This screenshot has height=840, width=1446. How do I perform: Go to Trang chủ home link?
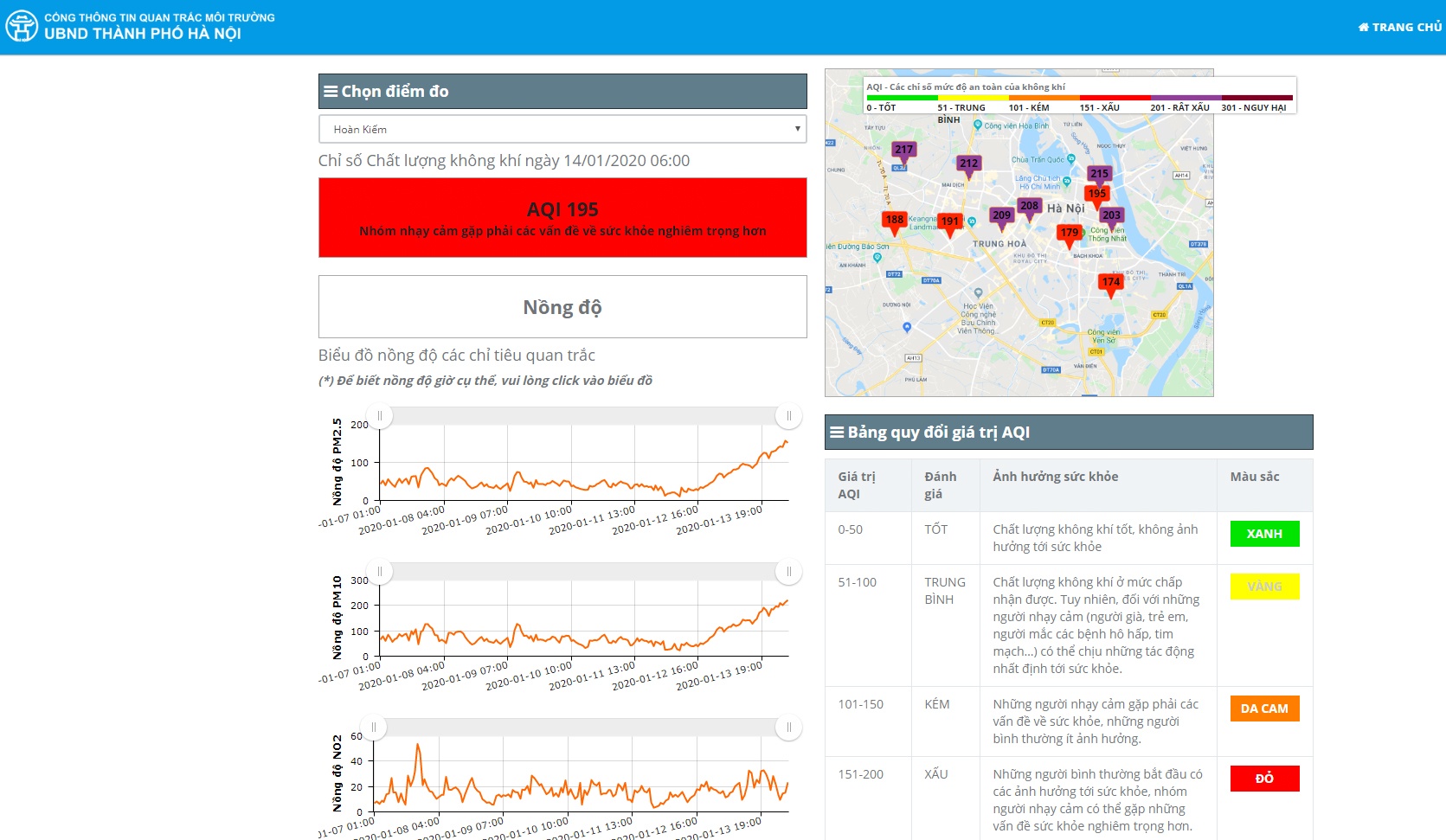(x=1399, y=27)
